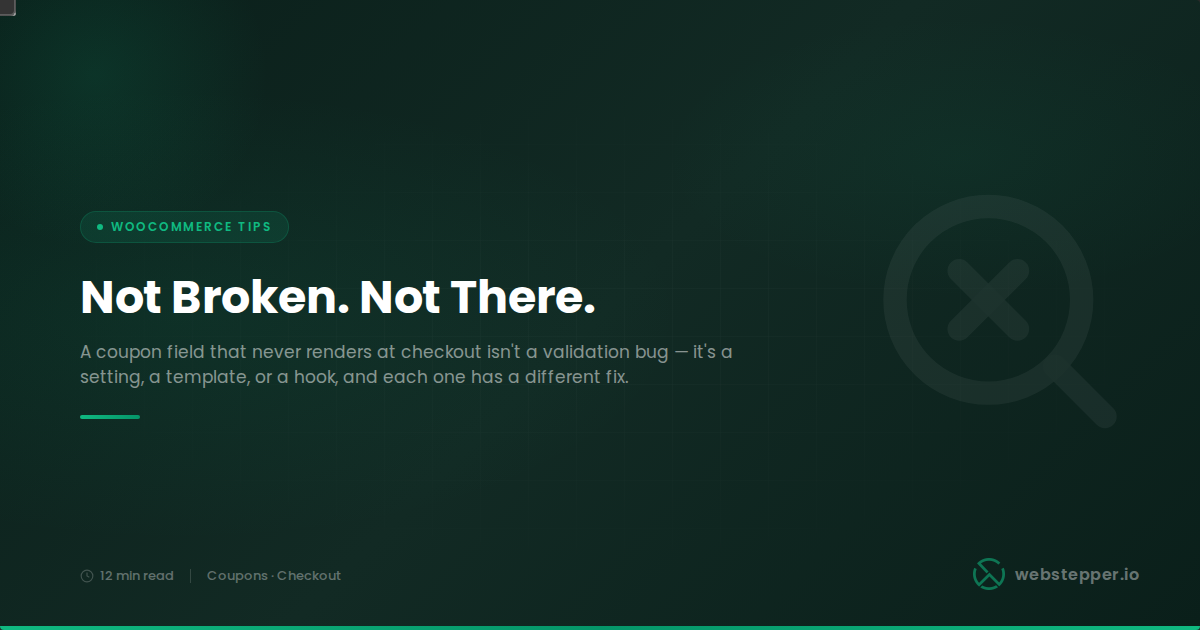Click the WOOCOMMERCE TIPS category badge
Screen dimensions: 1200x630
184,227
